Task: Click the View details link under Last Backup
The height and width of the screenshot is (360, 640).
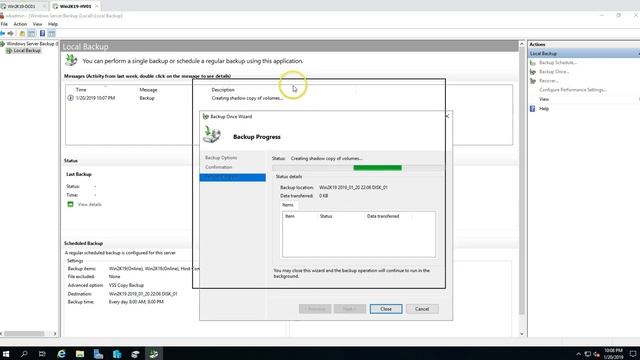Action: tap(90, 204)
